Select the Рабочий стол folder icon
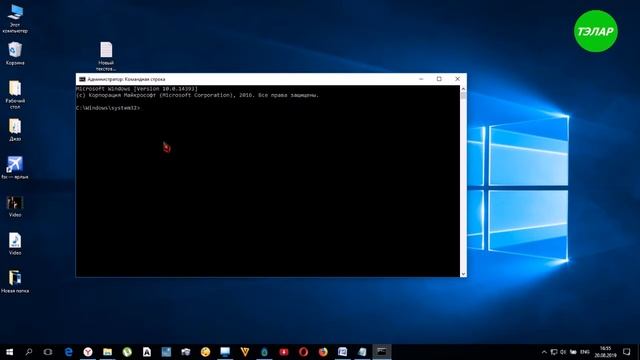 15,95
